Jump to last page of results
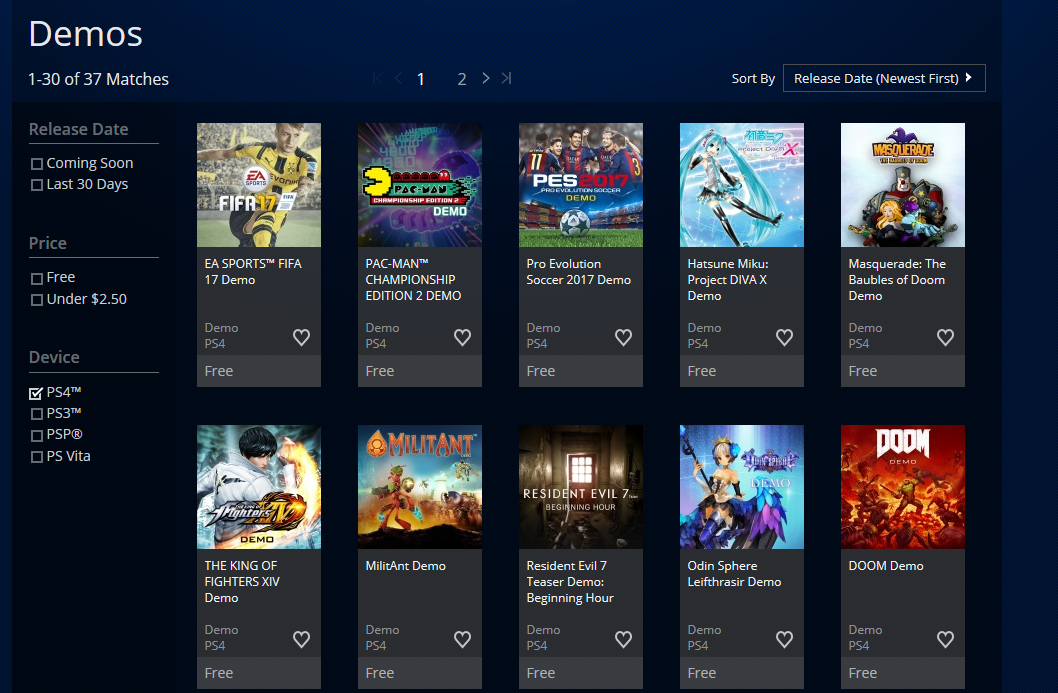The height and width of the screenshot is (693, 1058). coord(507,78)
